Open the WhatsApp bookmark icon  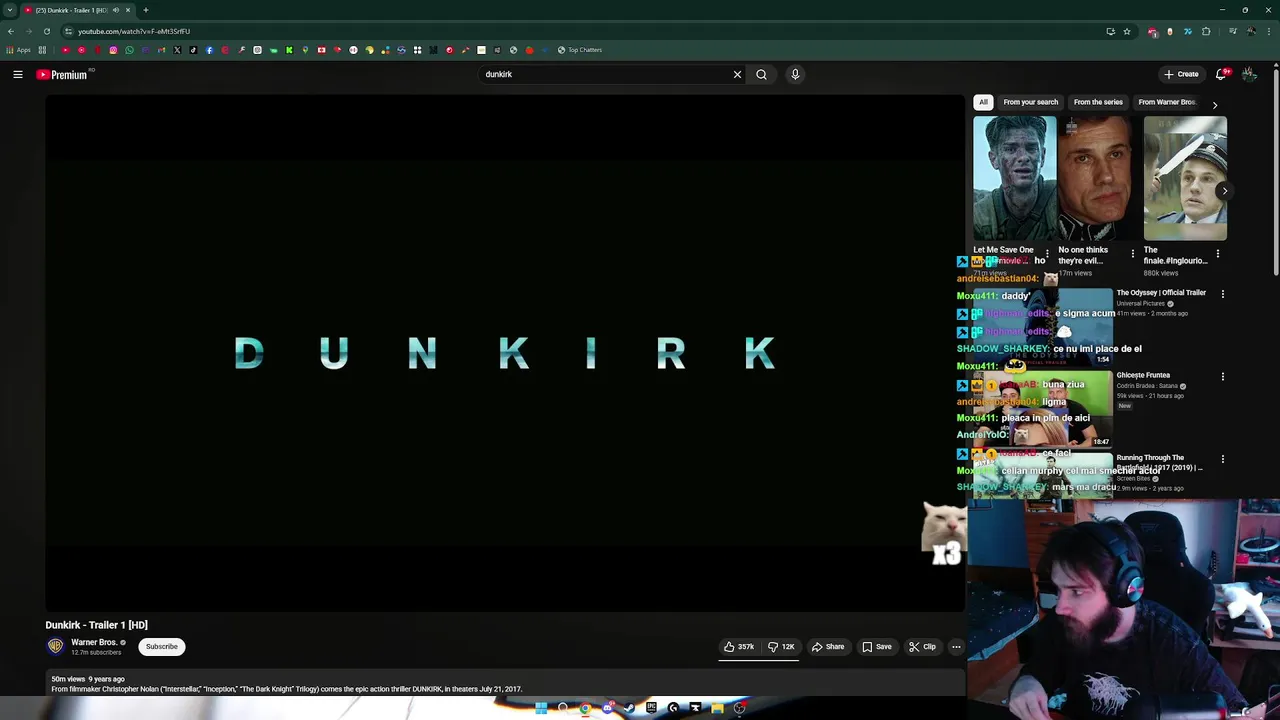129,50
